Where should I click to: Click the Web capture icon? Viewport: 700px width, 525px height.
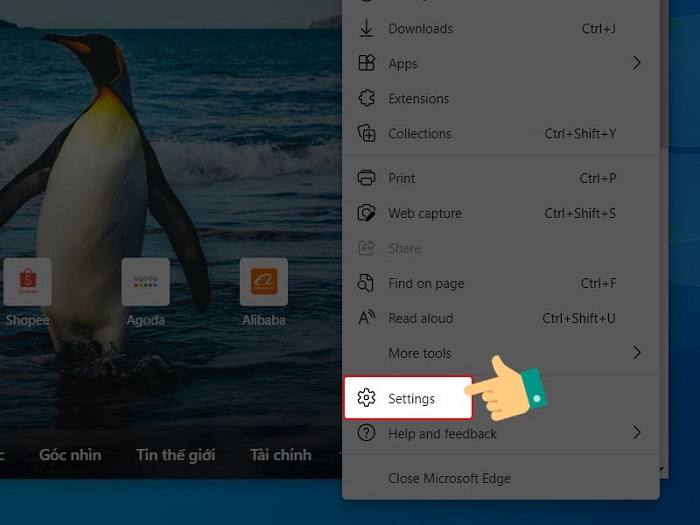[x=367, y=213]
